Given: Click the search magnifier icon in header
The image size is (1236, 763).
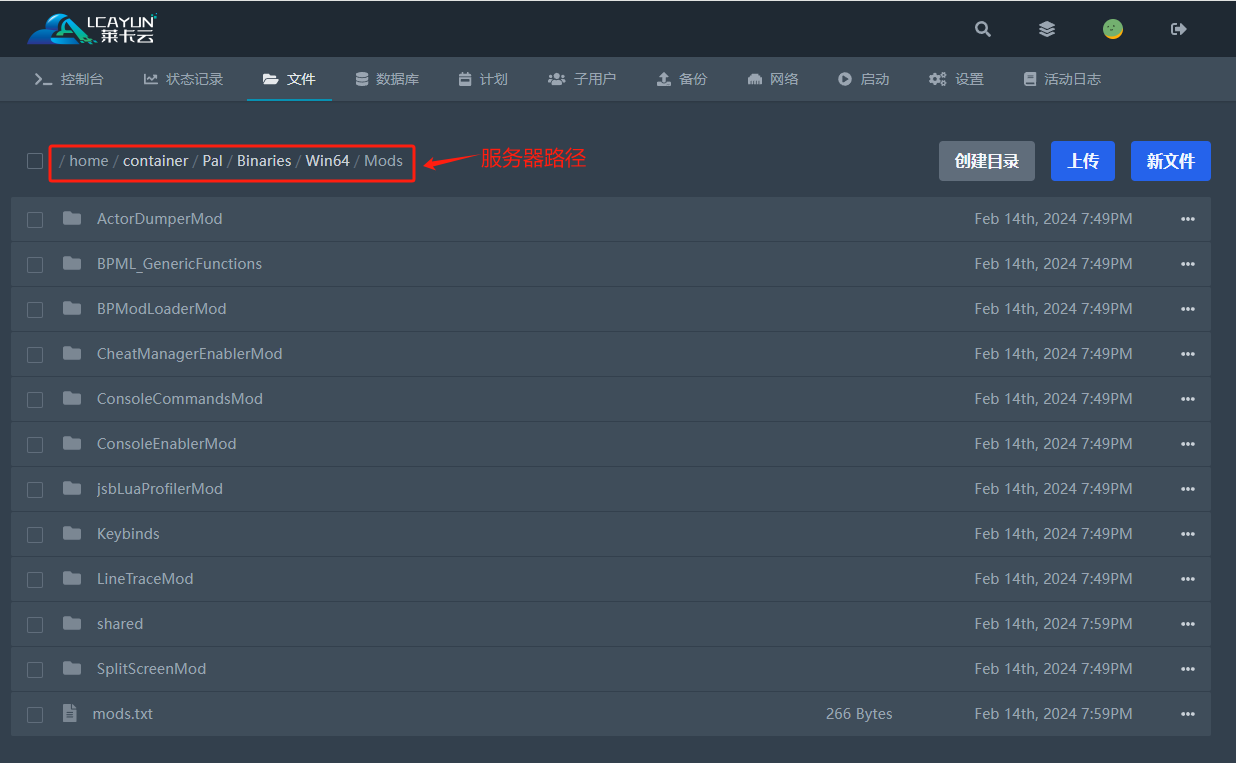Looking at the screenshot, I should [x=983, y=29].
